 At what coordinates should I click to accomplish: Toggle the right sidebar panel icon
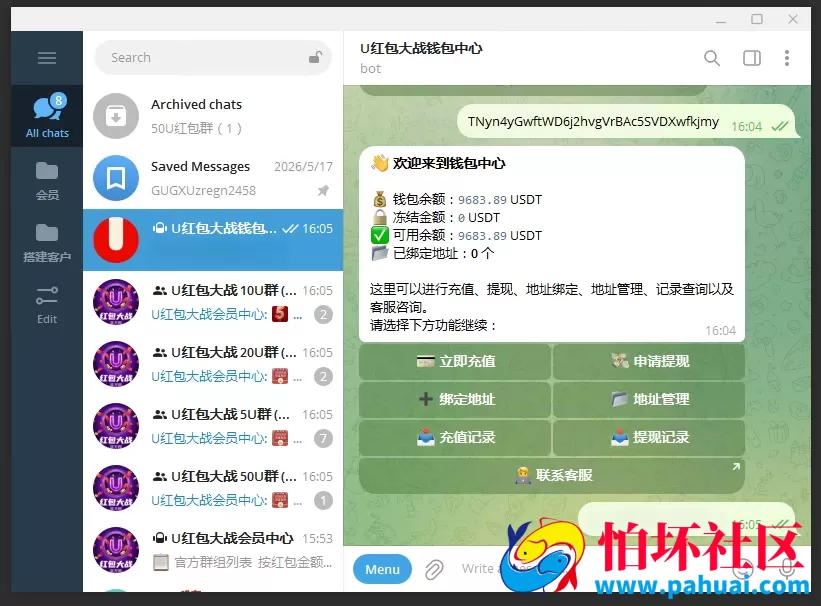pyautogui.click(x=752, y=58)
